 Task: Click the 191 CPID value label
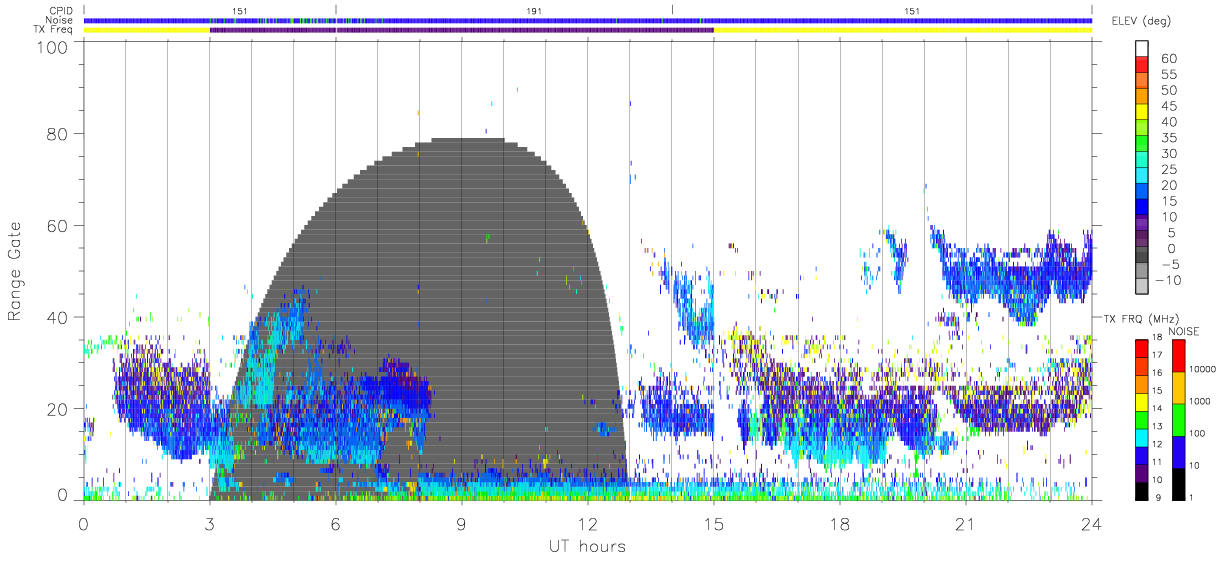click(x=534, y=10)
